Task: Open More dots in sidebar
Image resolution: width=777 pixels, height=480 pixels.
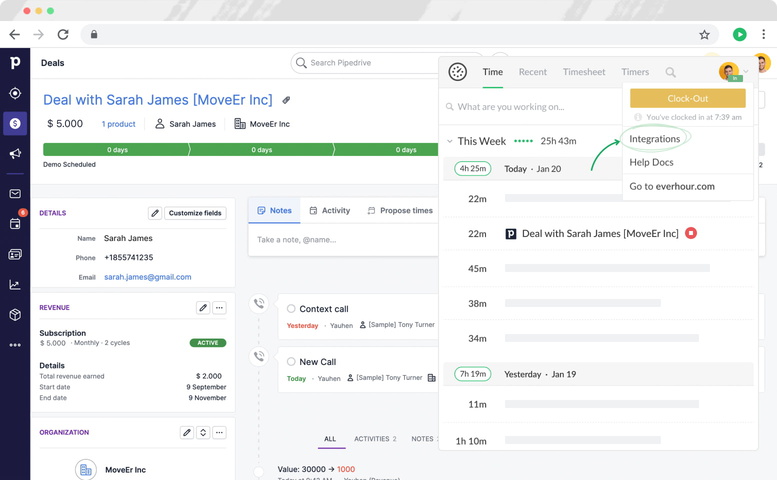Action: pyautogui.click(x=15, y=345)
